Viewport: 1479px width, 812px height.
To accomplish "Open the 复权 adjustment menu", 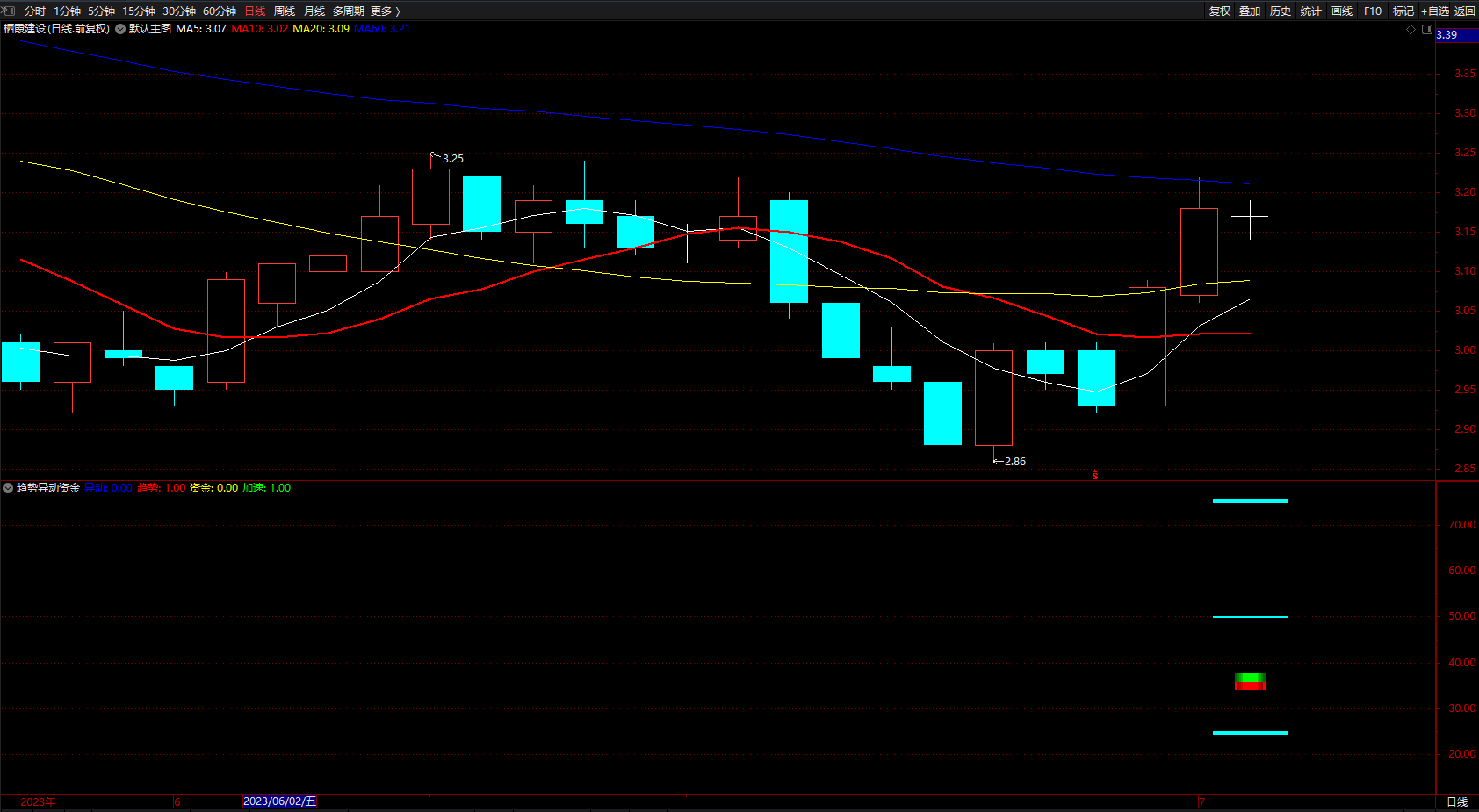I will point(1220,11).
